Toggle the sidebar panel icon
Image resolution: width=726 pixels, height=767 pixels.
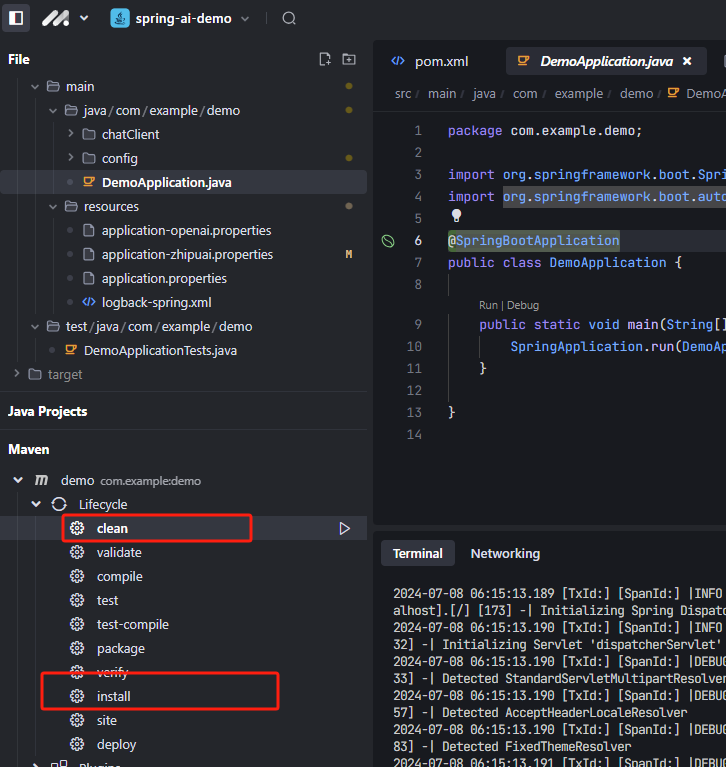click(16, 18)
